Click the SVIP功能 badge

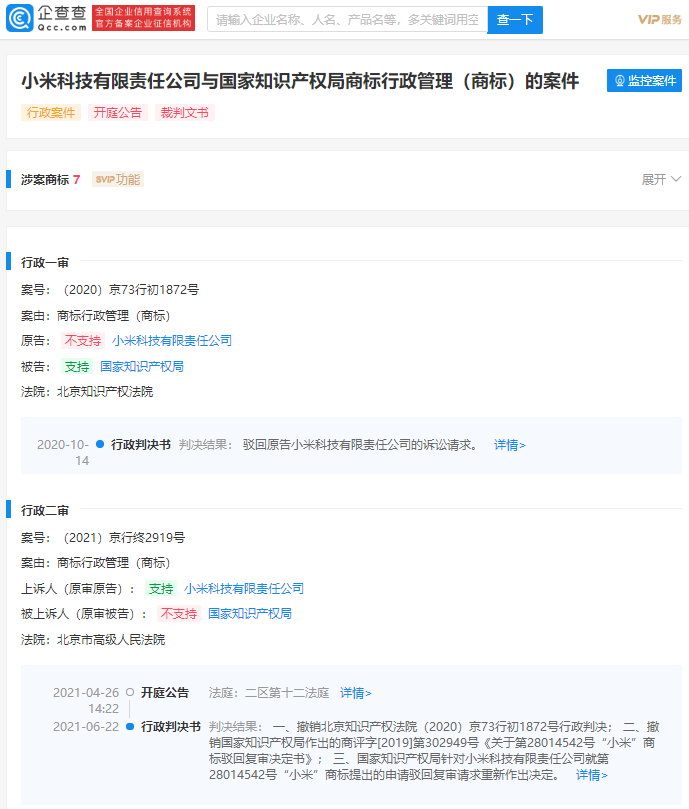pyautogui.click(x=118, y=179)
